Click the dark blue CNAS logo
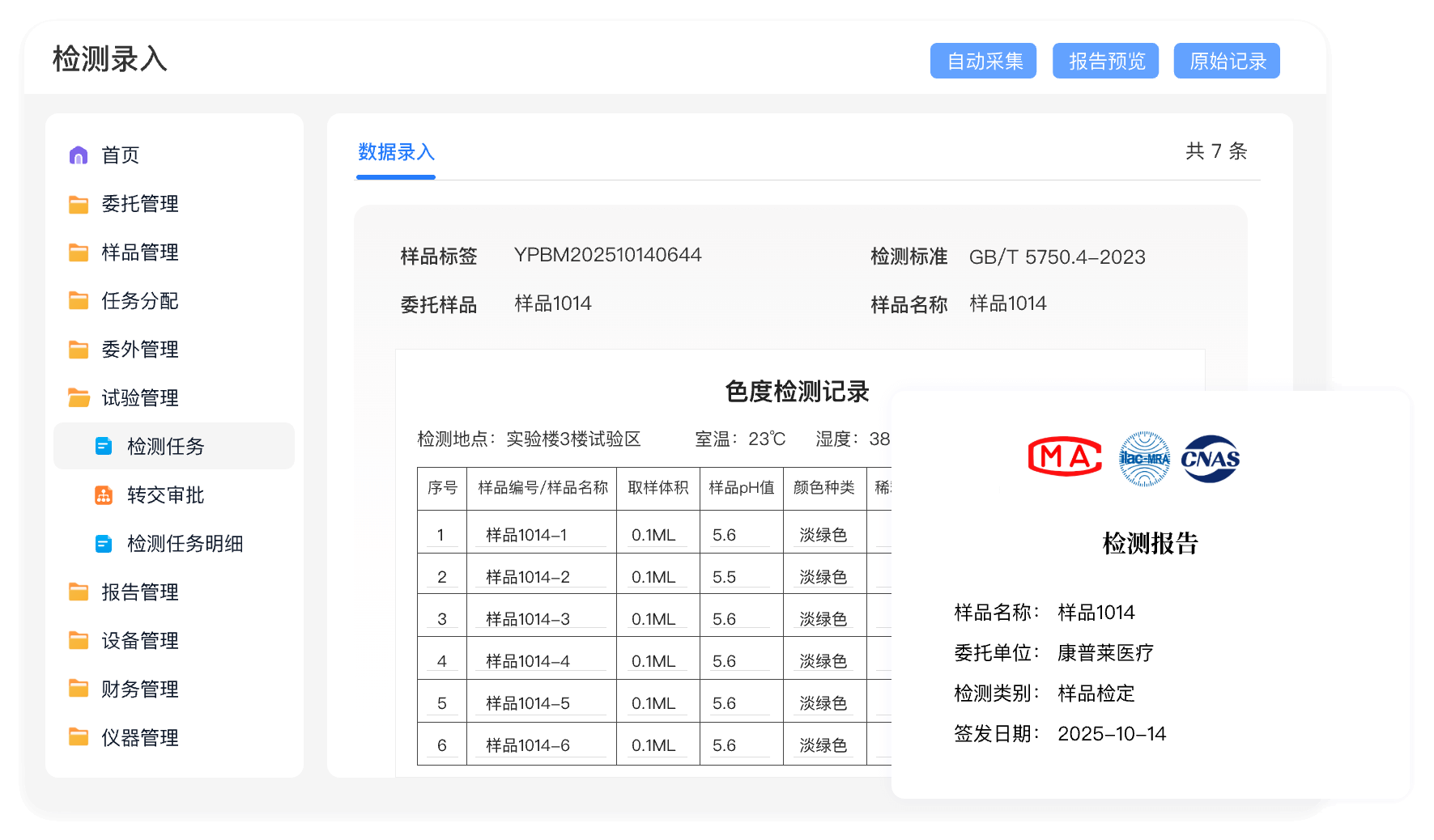 point(1210,459)
